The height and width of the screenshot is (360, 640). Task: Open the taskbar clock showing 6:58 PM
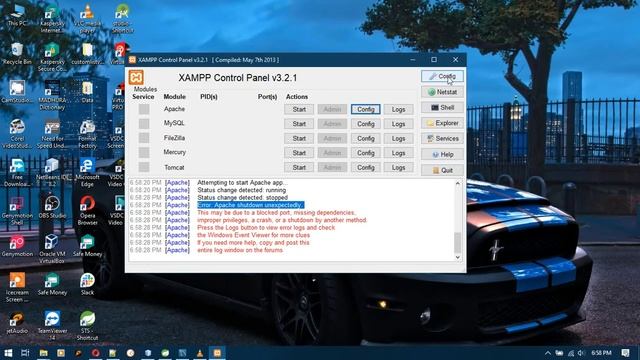coord(602,353)
